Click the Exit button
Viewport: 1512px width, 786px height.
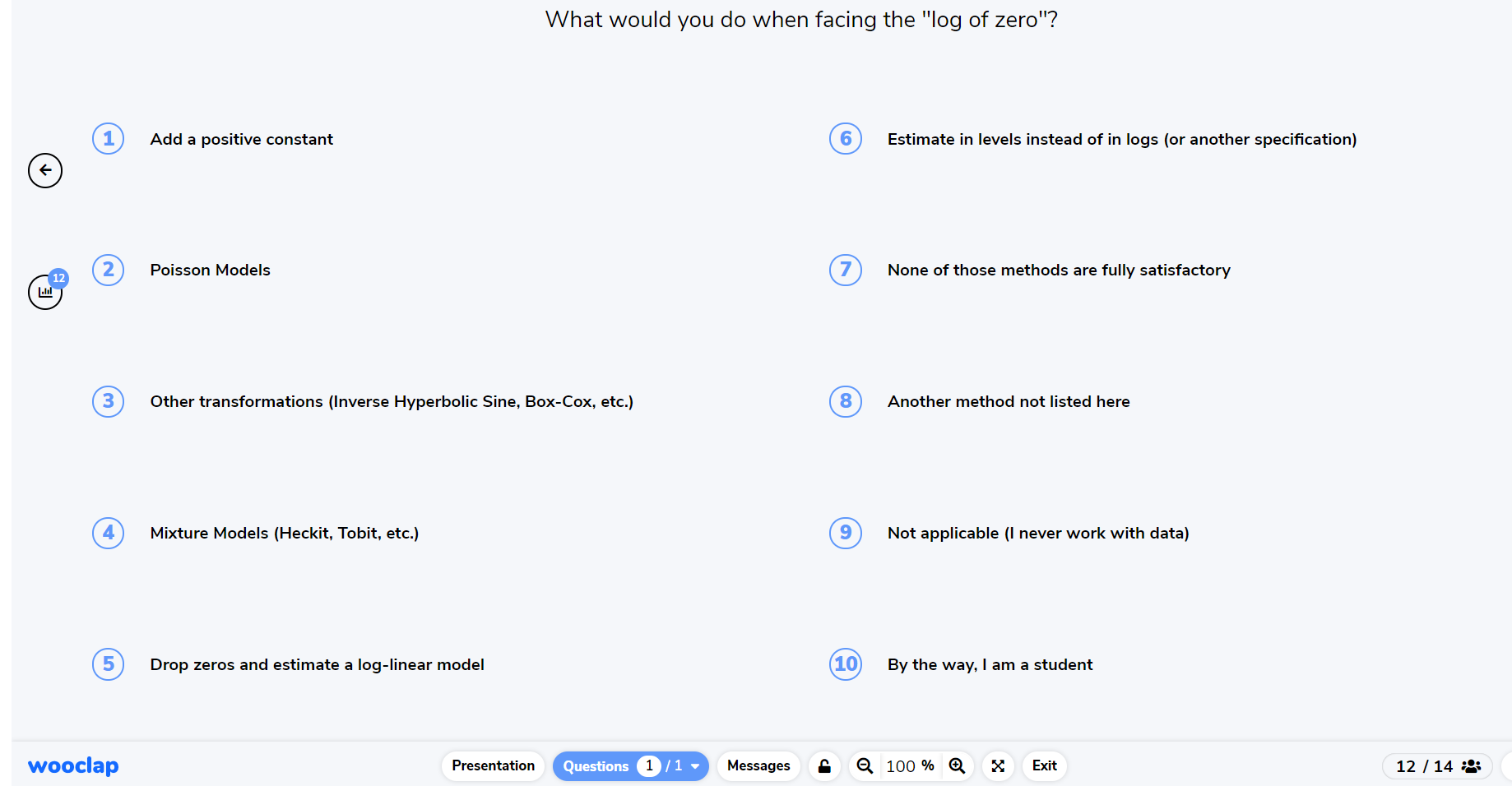pyautogui.click(x=1044, y=766)
